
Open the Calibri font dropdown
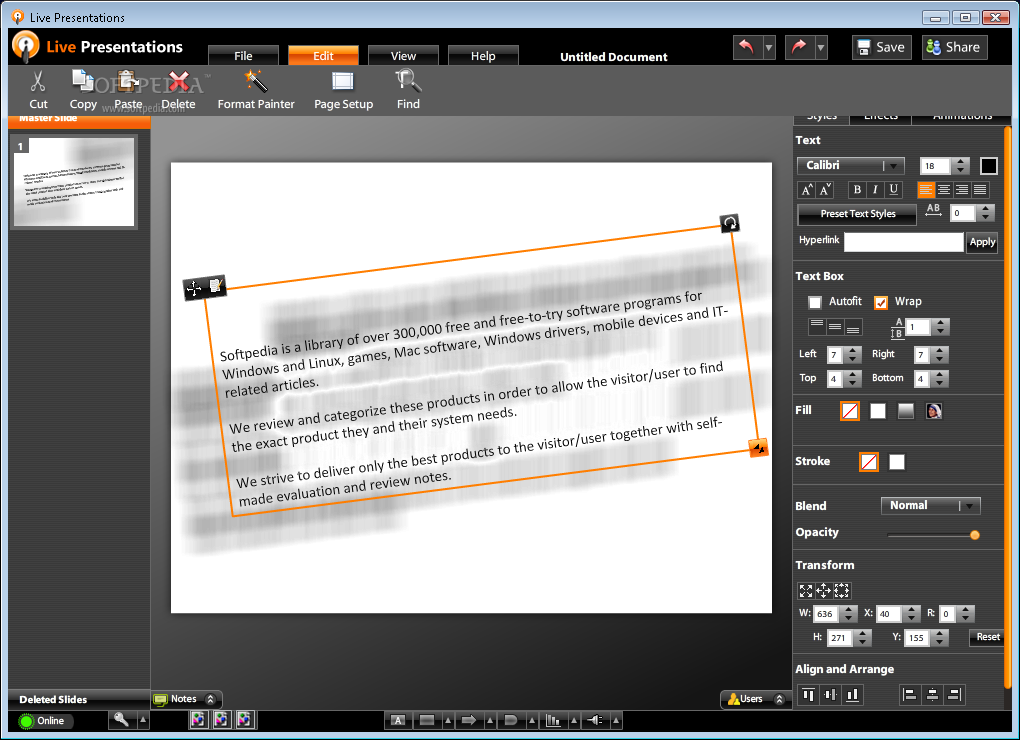tap(851, 166)
